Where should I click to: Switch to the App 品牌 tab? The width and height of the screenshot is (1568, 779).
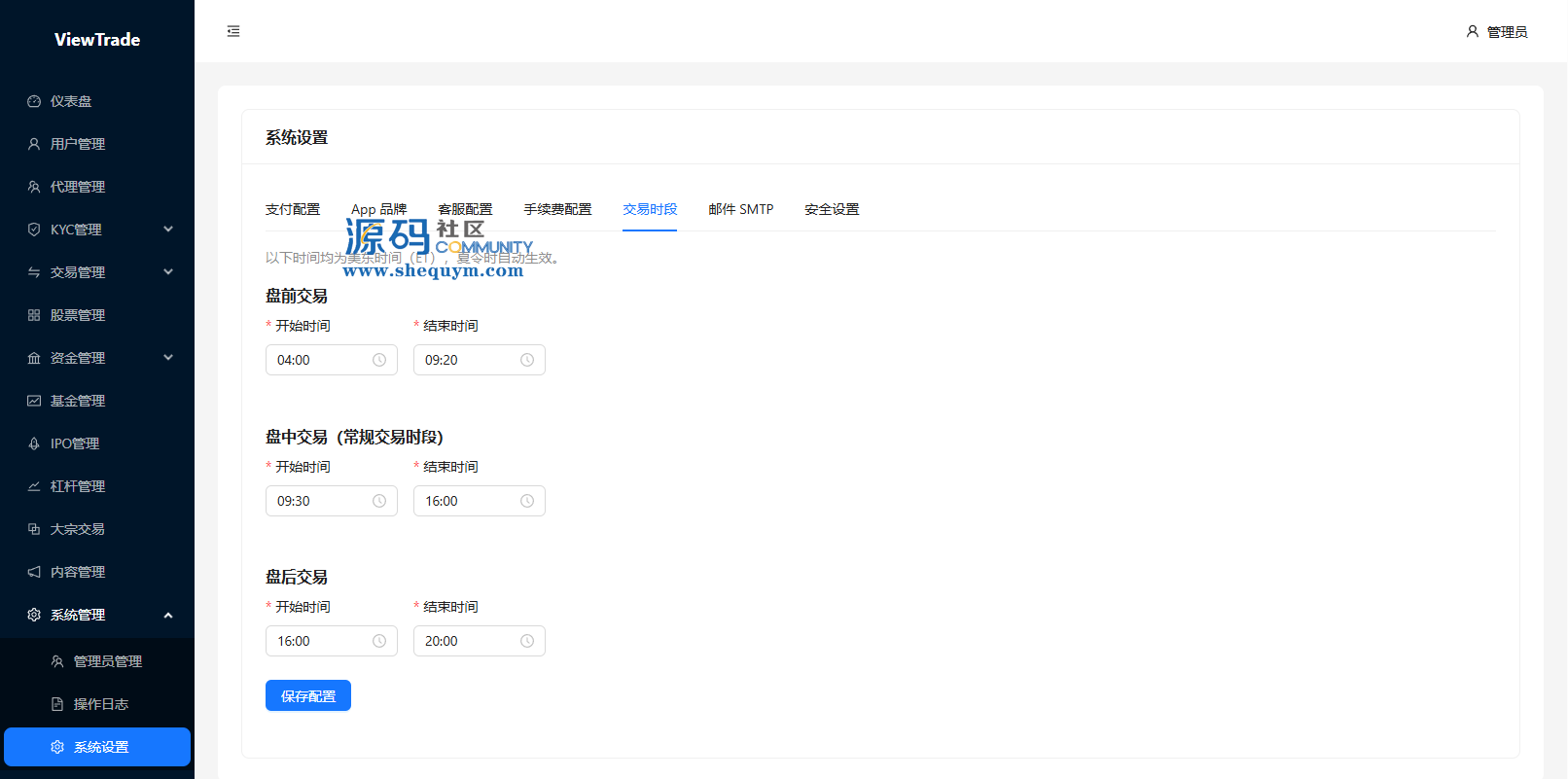tap(379, 209)
